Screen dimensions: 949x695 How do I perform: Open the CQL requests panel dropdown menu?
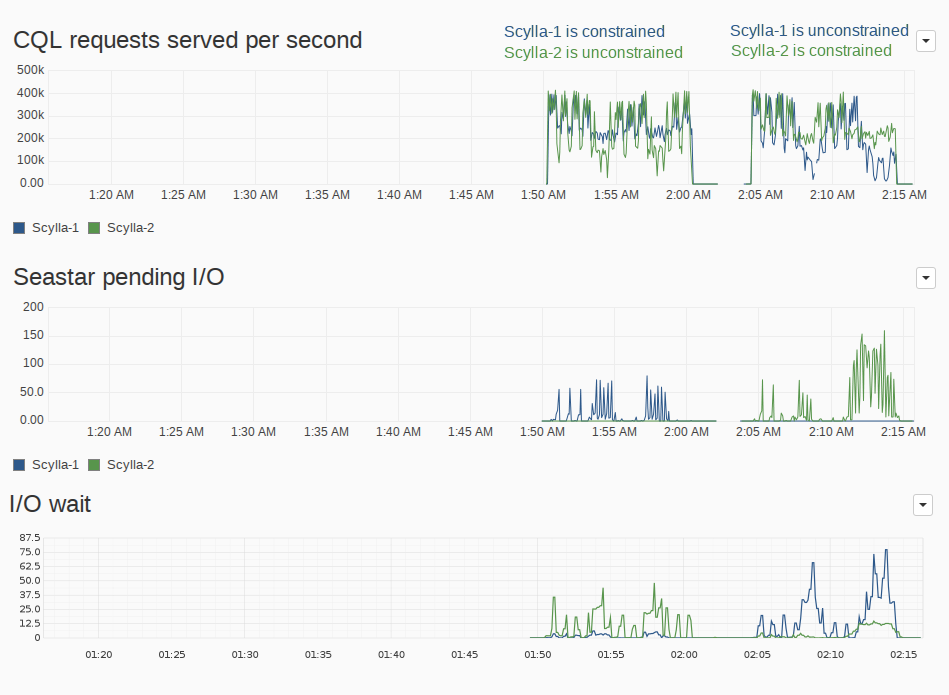[925, 41]
